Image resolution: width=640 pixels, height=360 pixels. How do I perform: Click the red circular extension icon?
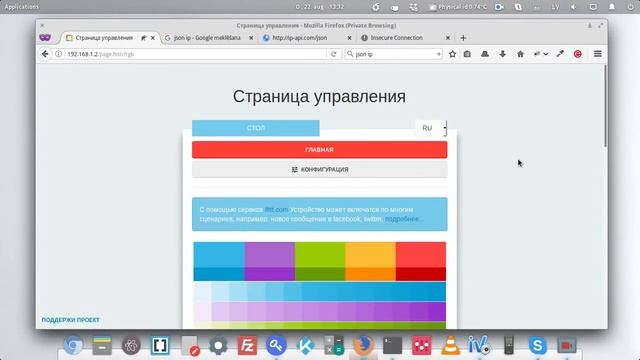tap(578, 54)
